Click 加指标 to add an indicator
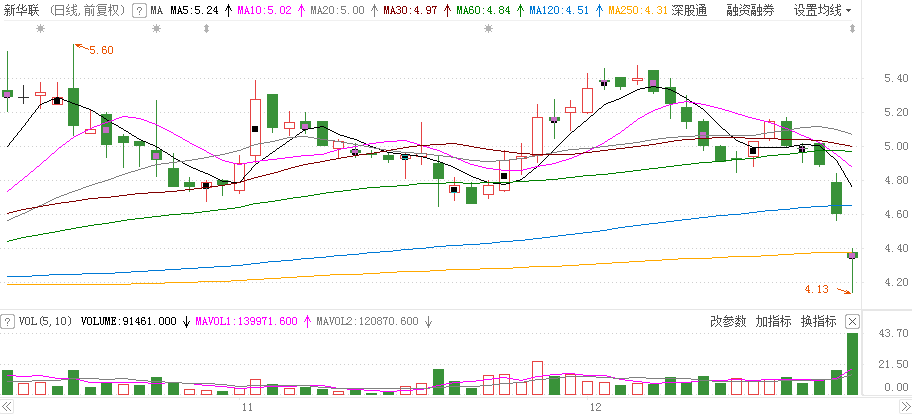Viewport: 912px width, 415px height. (774, 321)
